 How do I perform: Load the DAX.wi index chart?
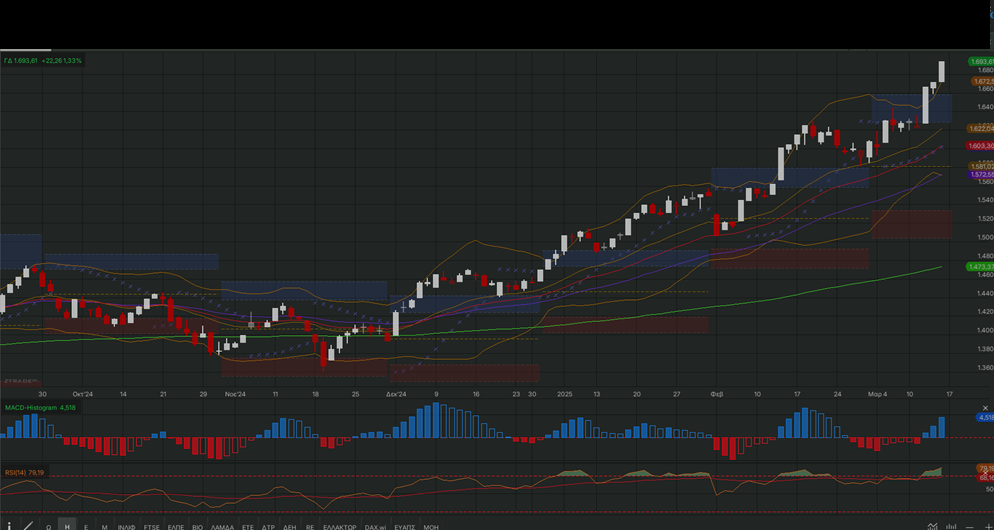tap(375, 527)
